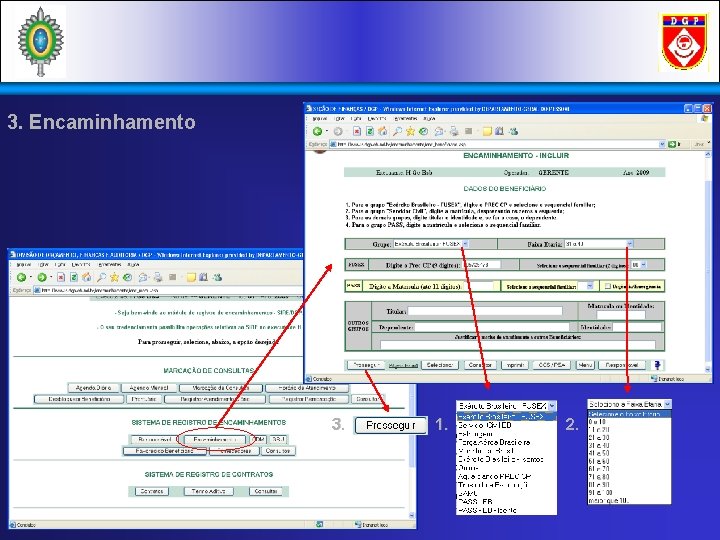This screenshot has height=540, width=720.
Task: Click Print icon in Encaminhamento browser toolbar
Action: [x=454, y=131]
